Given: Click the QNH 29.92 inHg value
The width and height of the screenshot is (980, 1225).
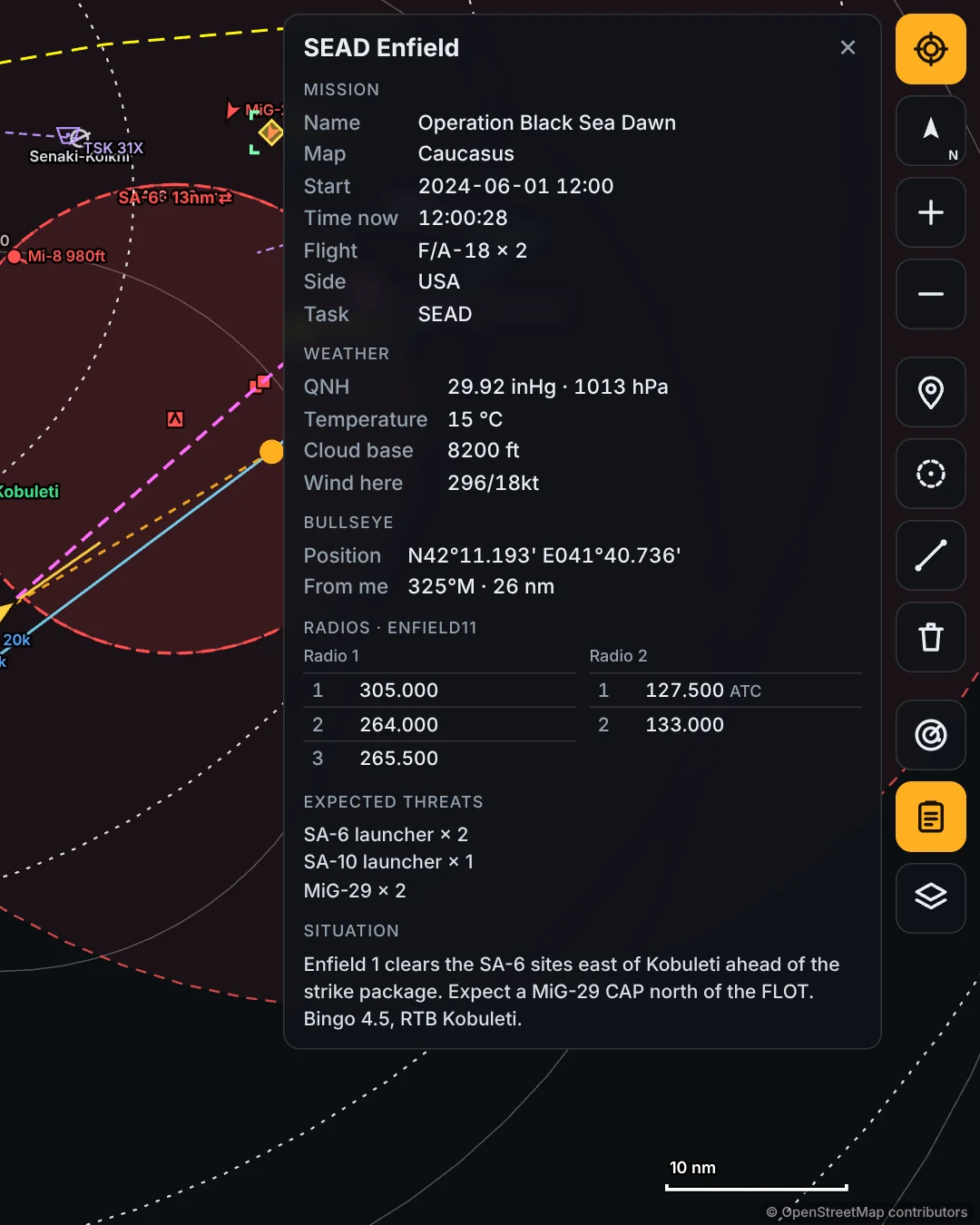Looking at the screenshot, I should (x=558, y=387).
